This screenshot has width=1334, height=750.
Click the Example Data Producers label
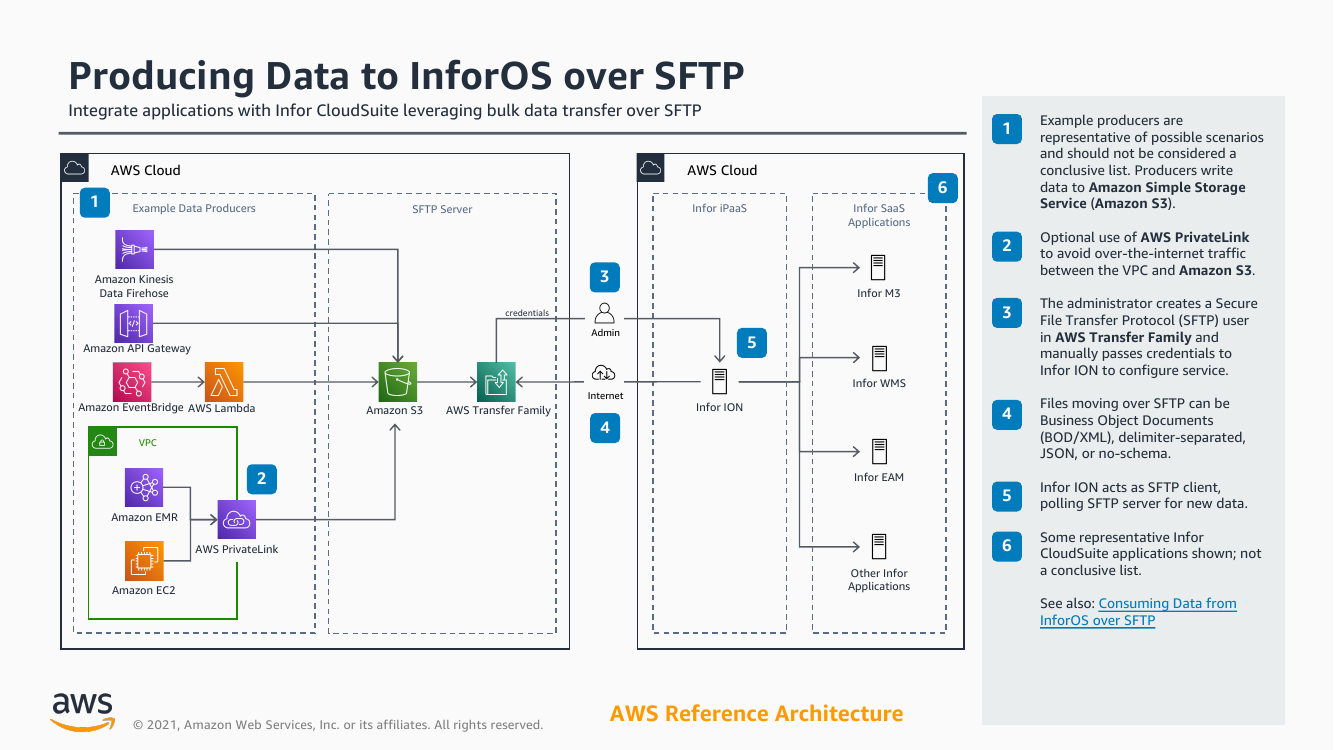tap(194, 208)
